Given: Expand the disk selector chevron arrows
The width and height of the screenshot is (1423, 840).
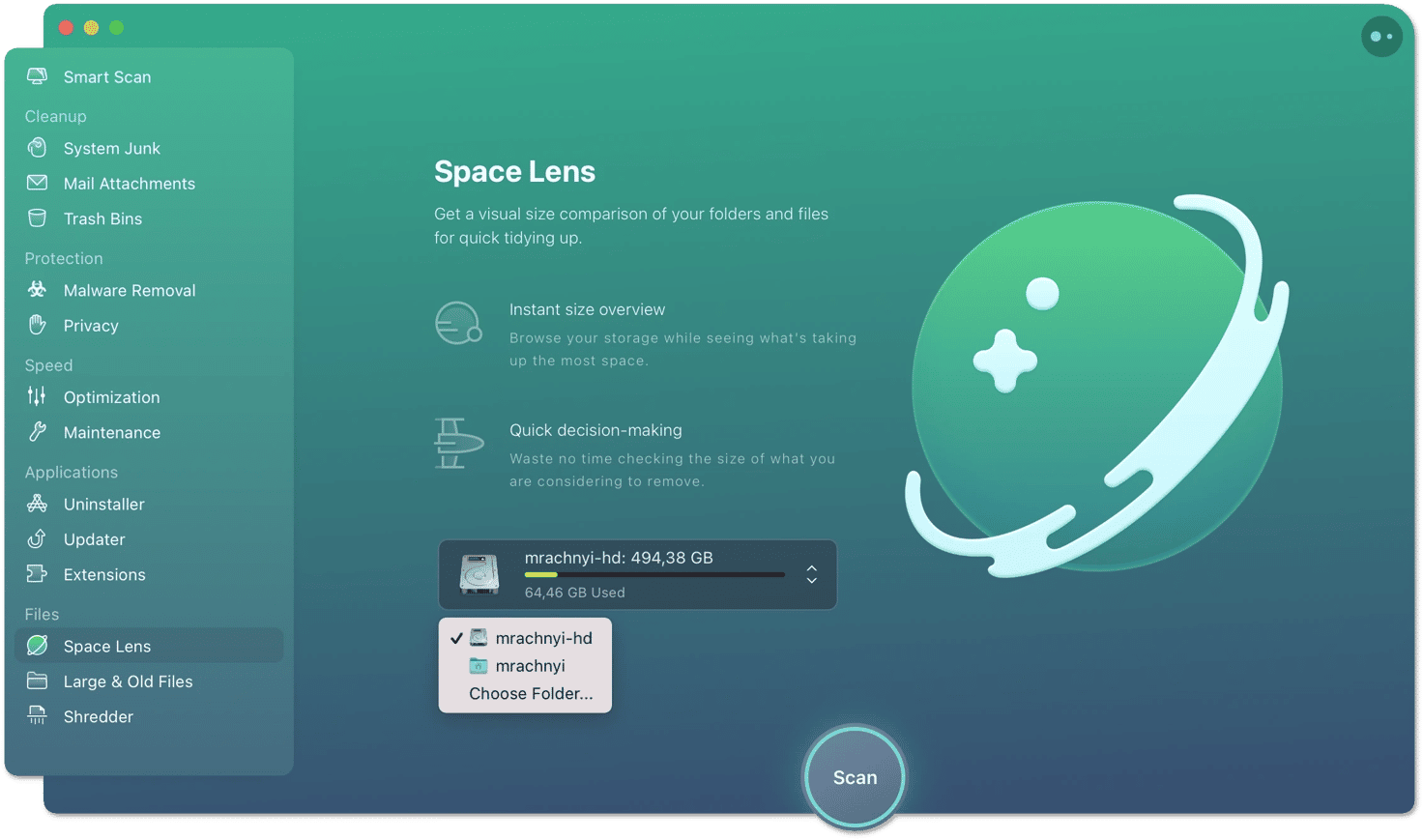Looking at the screenshot, I should click(812, 574).
